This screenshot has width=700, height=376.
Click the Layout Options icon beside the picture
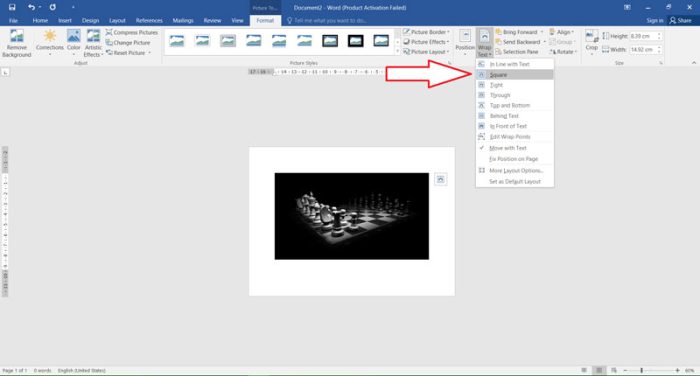coord(441,180)
